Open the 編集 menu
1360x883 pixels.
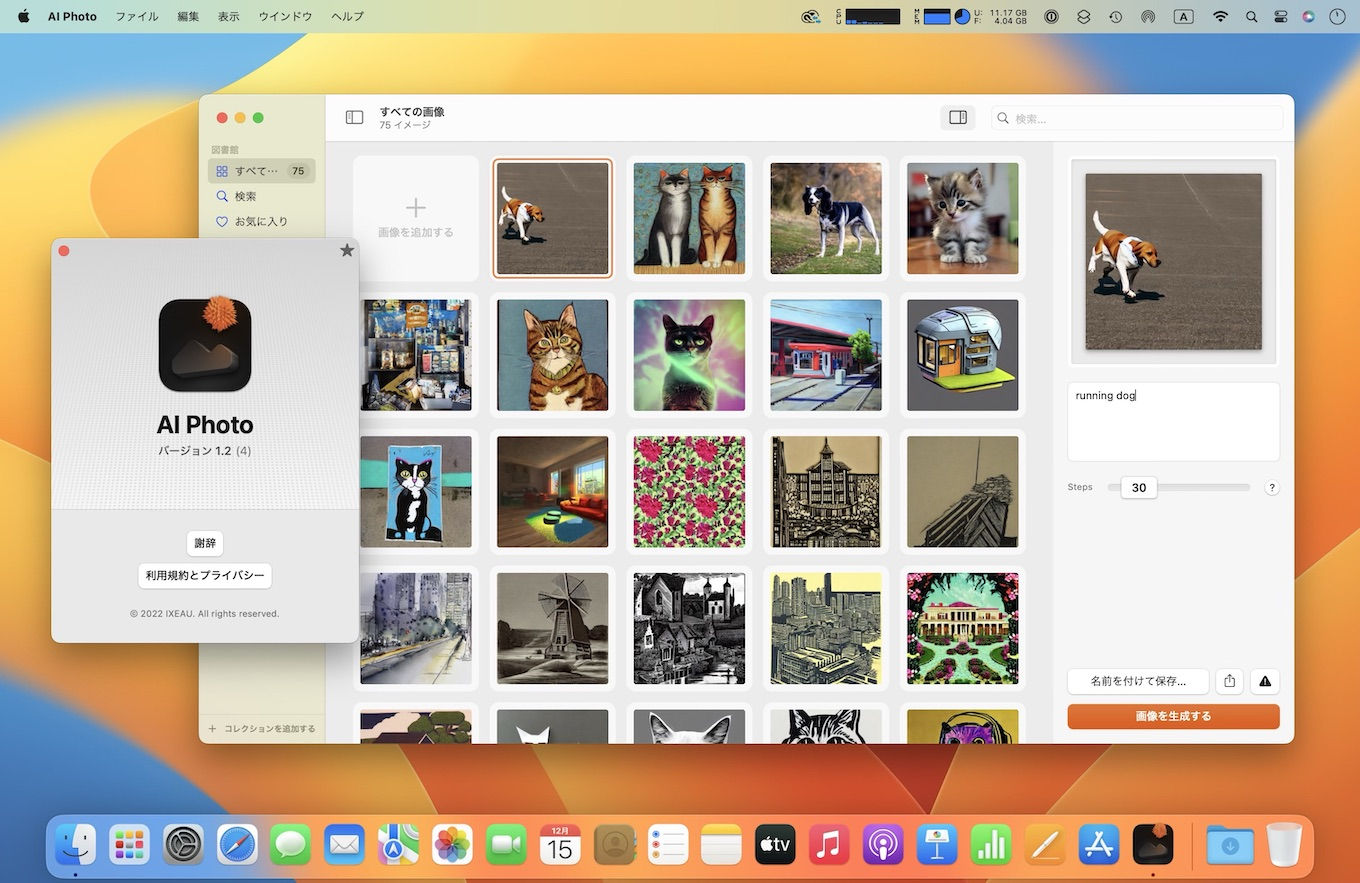(188, 17)
